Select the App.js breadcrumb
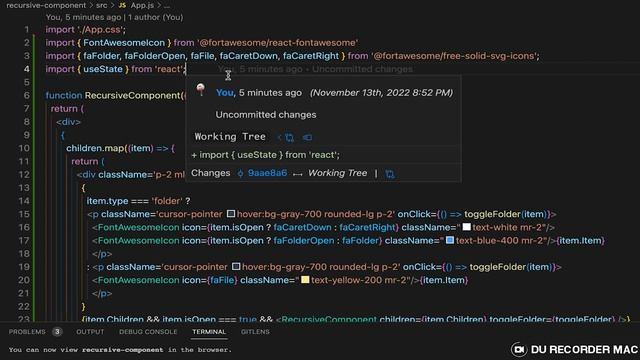 [142, 6]
